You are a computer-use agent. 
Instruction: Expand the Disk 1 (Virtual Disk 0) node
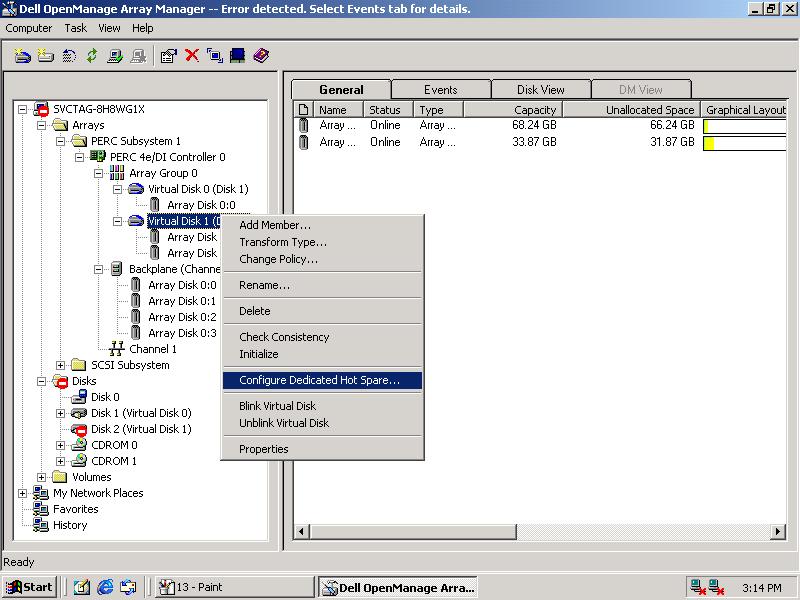tap(61, 413)
